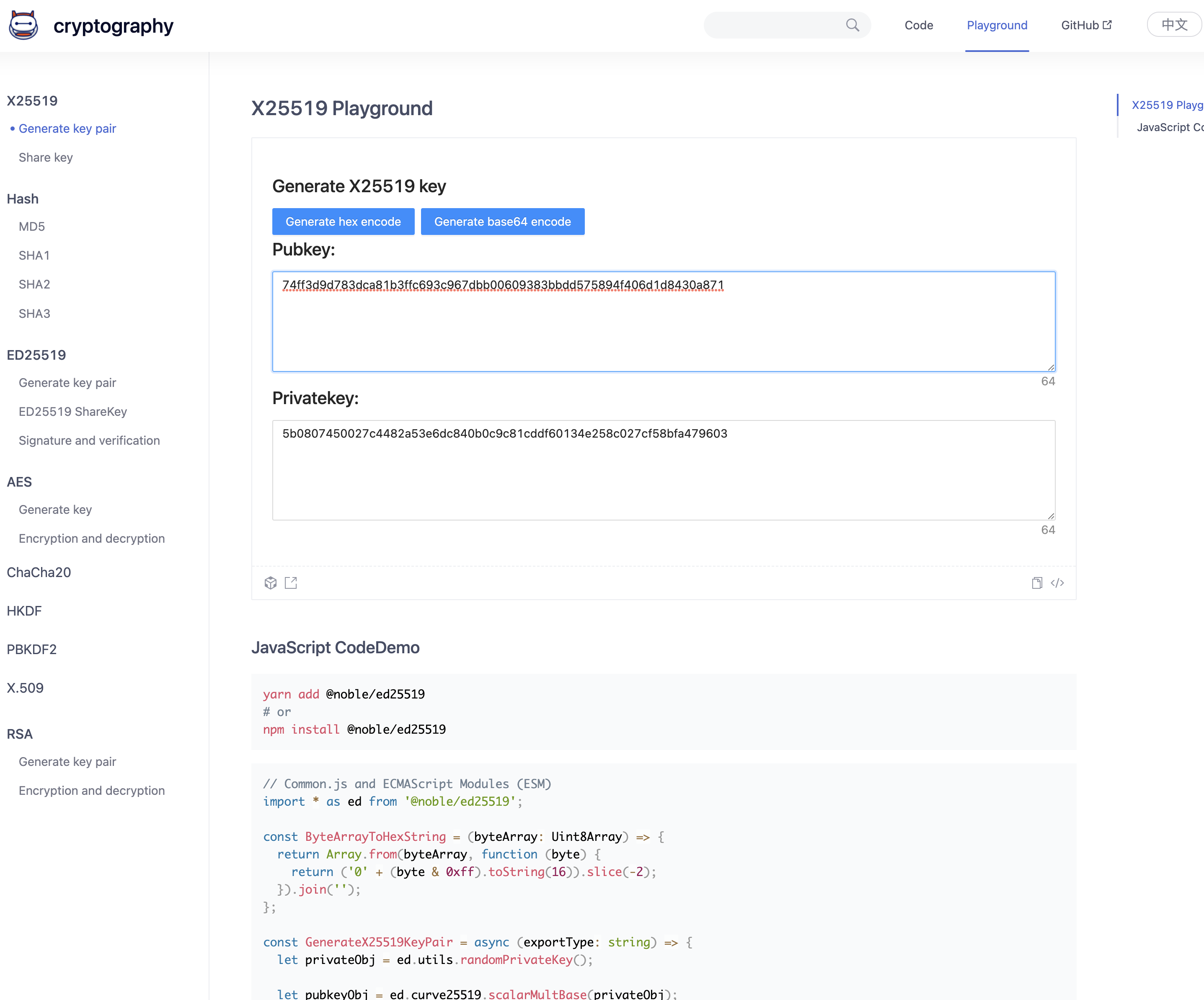
Task: Expand PBKDF2 sidebar section
Action: tap(31, 649)
